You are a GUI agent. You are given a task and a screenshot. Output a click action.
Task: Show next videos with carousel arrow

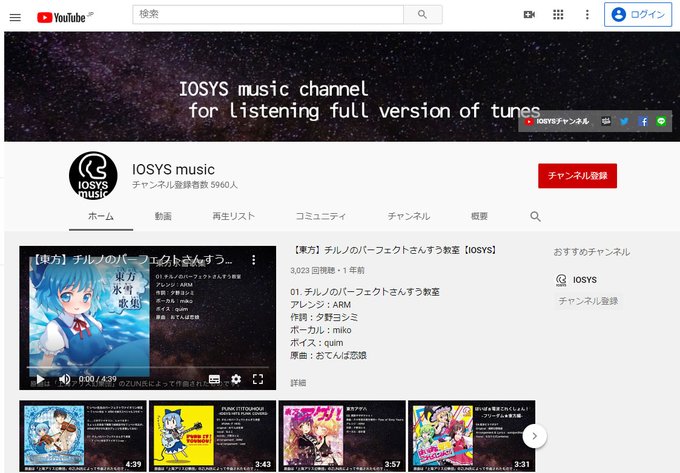(x=534, y=436)
